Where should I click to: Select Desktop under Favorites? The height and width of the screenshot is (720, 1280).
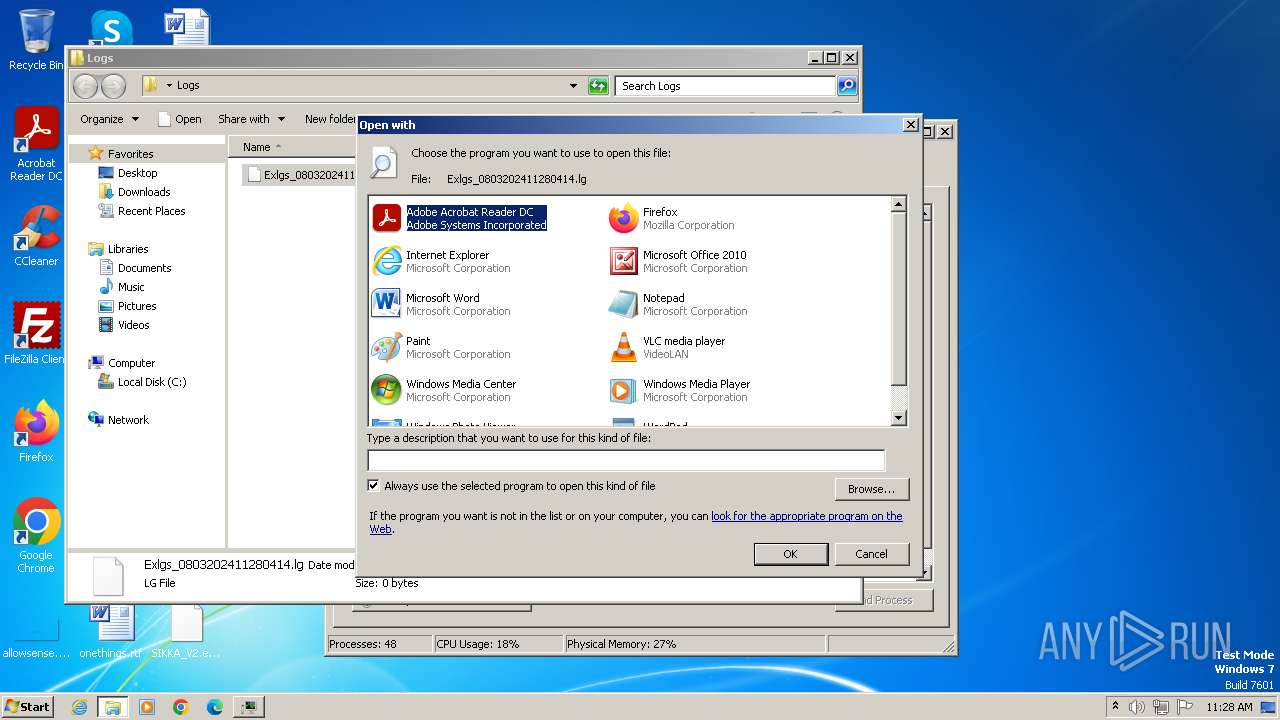click(x=137, y=173)
